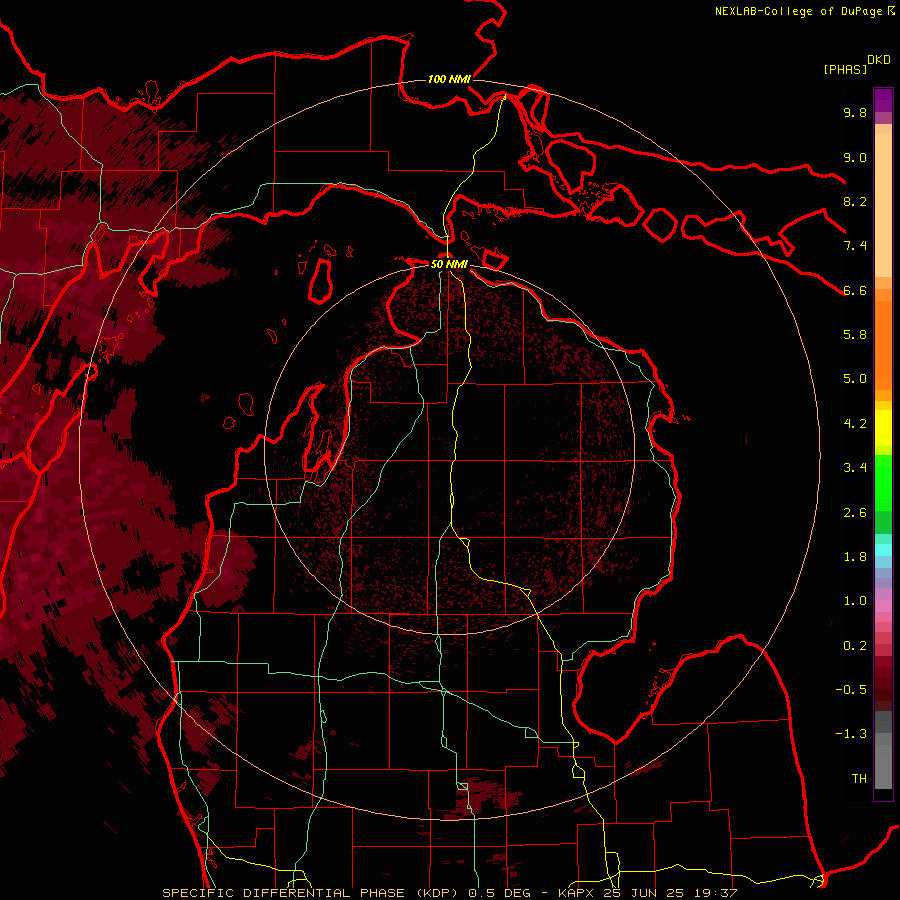The height and width of the screenshot is (900, 900).
Task: Select the -0.5 scale value
Action: tap(851, 690)
